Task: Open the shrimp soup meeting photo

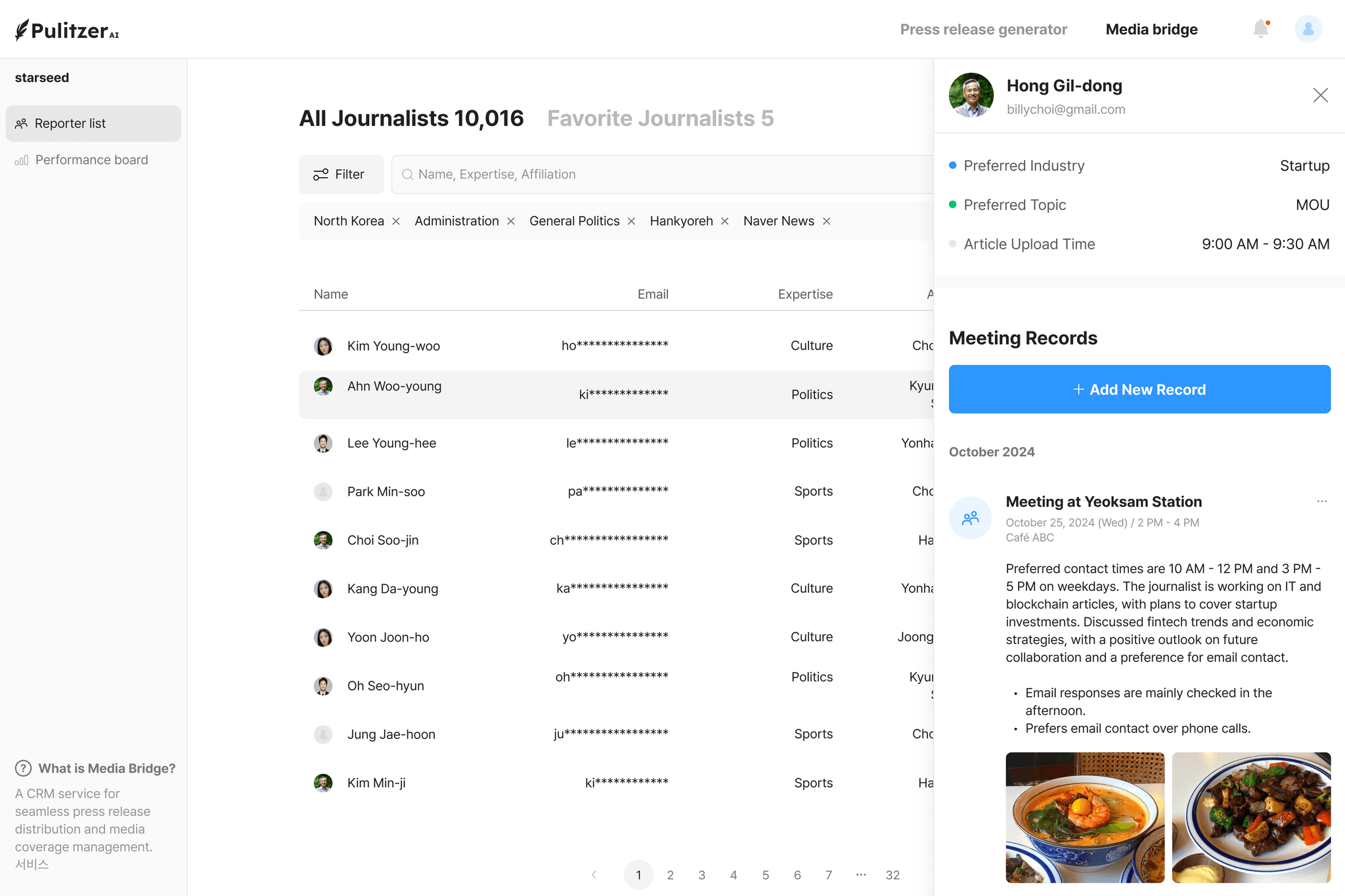Action: tap(1085, 817)
